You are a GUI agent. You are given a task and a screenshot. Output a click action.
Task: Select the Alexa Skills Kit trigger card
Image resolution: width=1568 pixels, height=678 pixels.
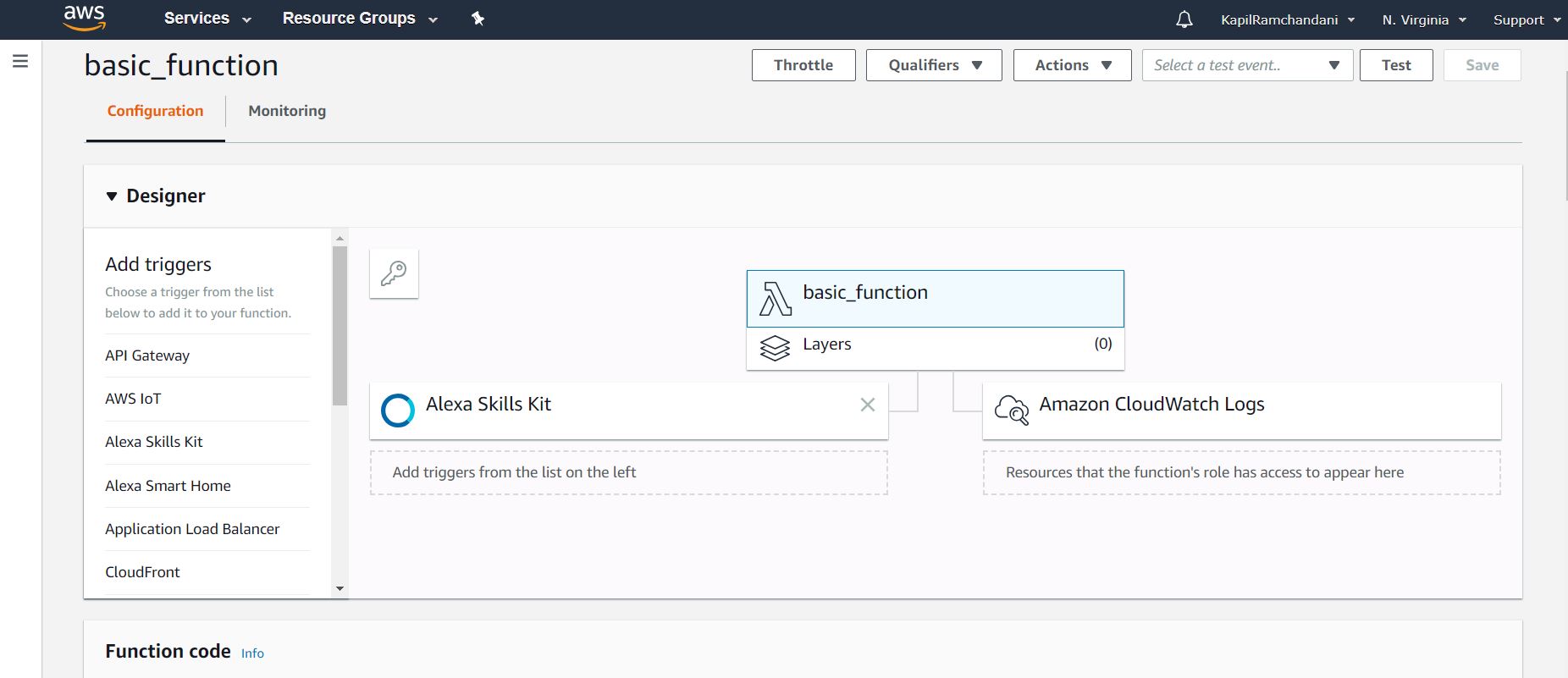pyautogui.click(x=629, y=411)
